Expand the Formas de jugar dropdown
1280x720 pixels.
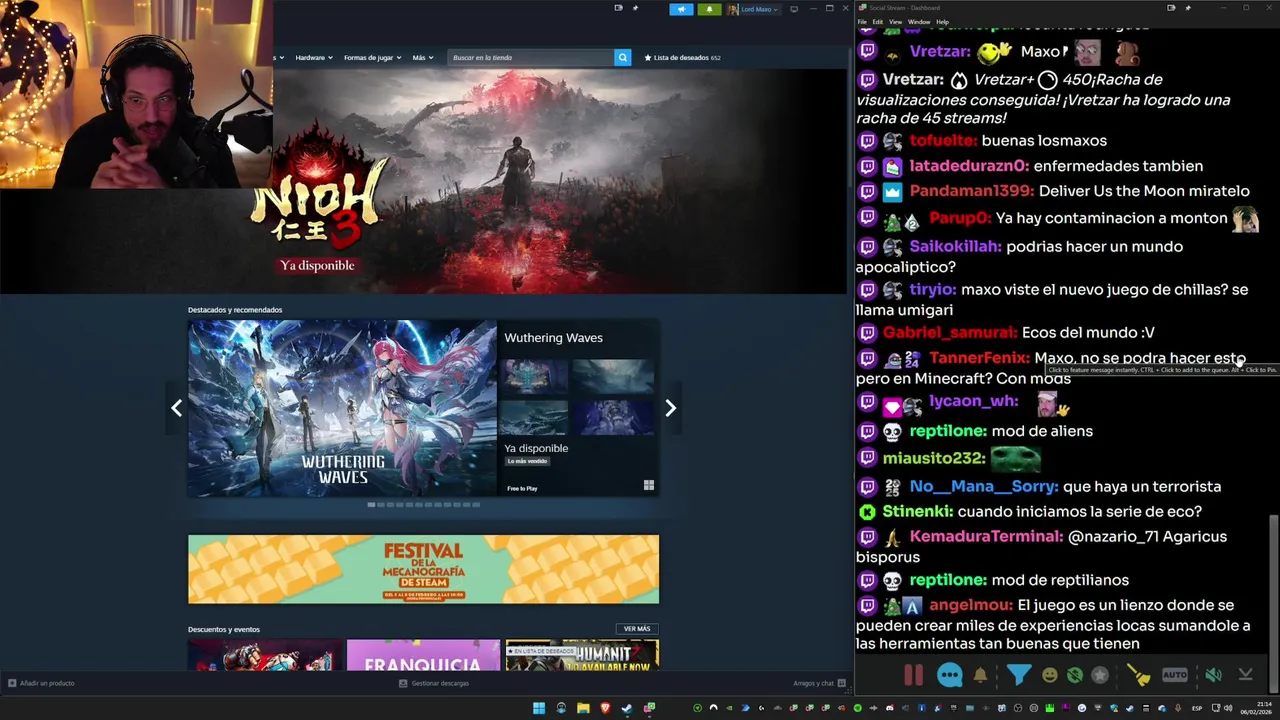coord(371,57)
